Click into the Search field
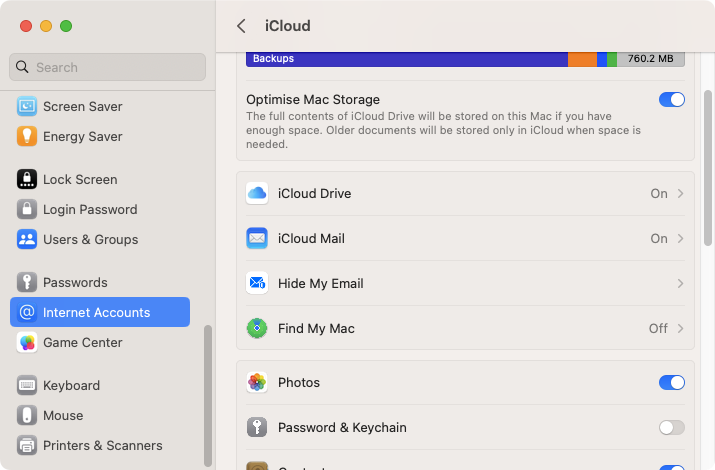The image size is (715, 470). coord(108,67)
